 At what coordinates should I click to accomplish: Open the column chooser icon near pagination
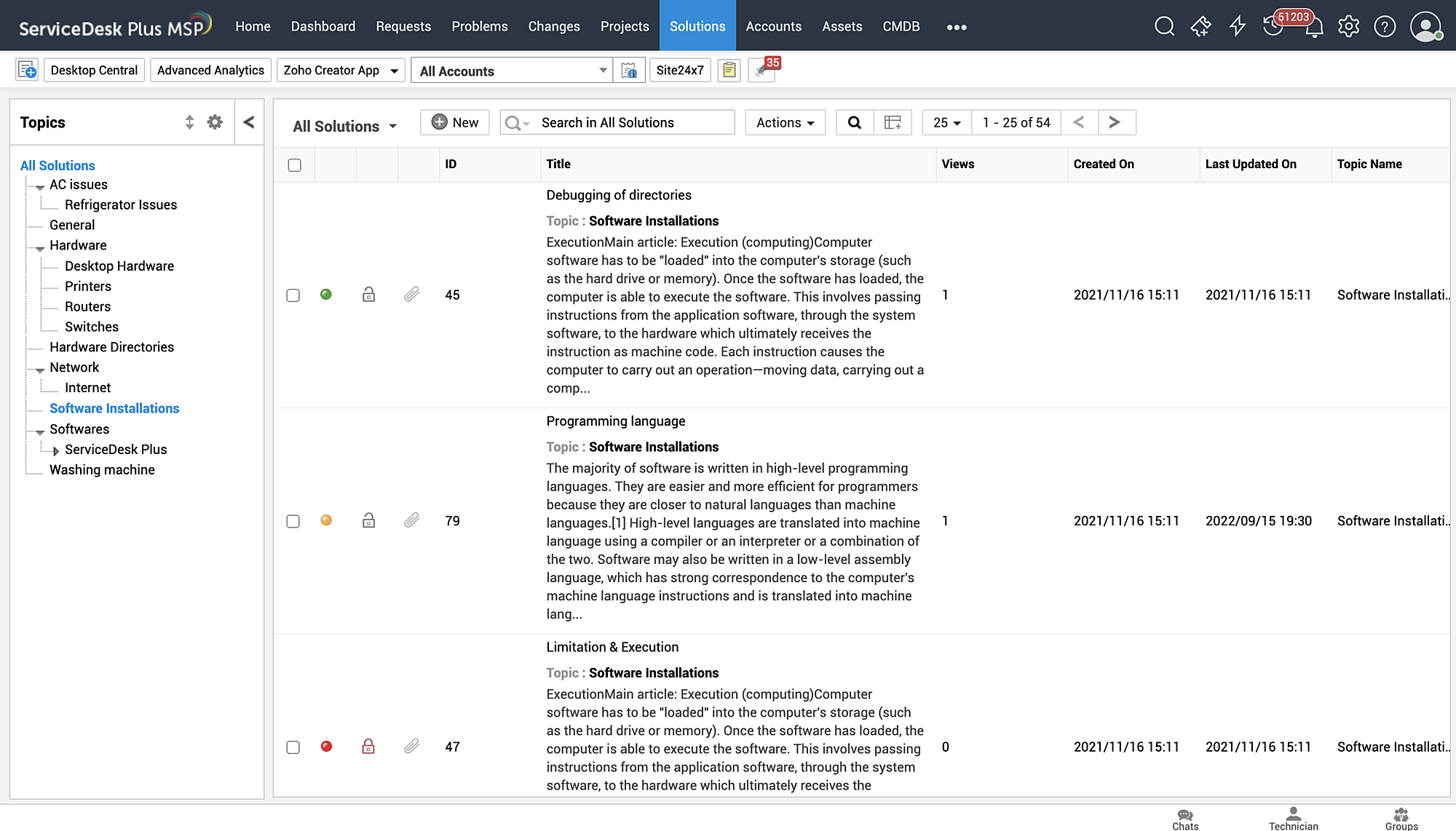click(x=893, y=122)
